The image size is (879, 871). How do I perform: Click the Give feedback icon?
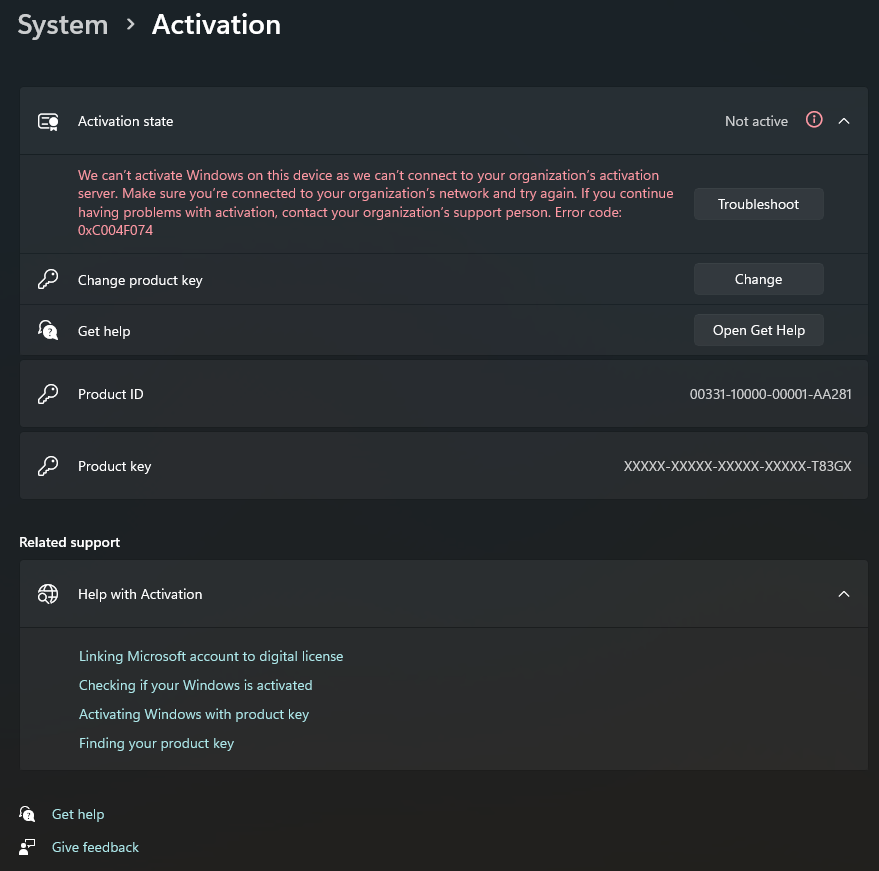pyautogui.click(x=28, y=847)
